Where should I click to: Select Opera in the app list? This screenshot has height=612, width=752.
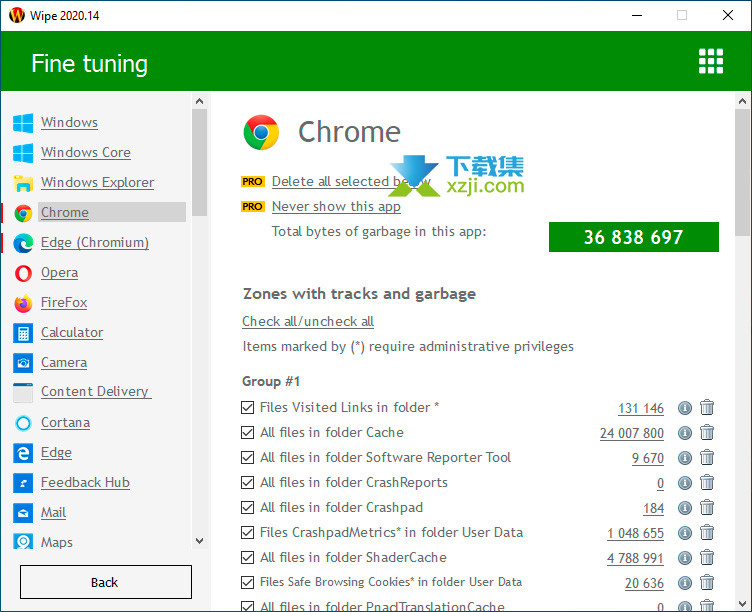click(x=59, y=273)
